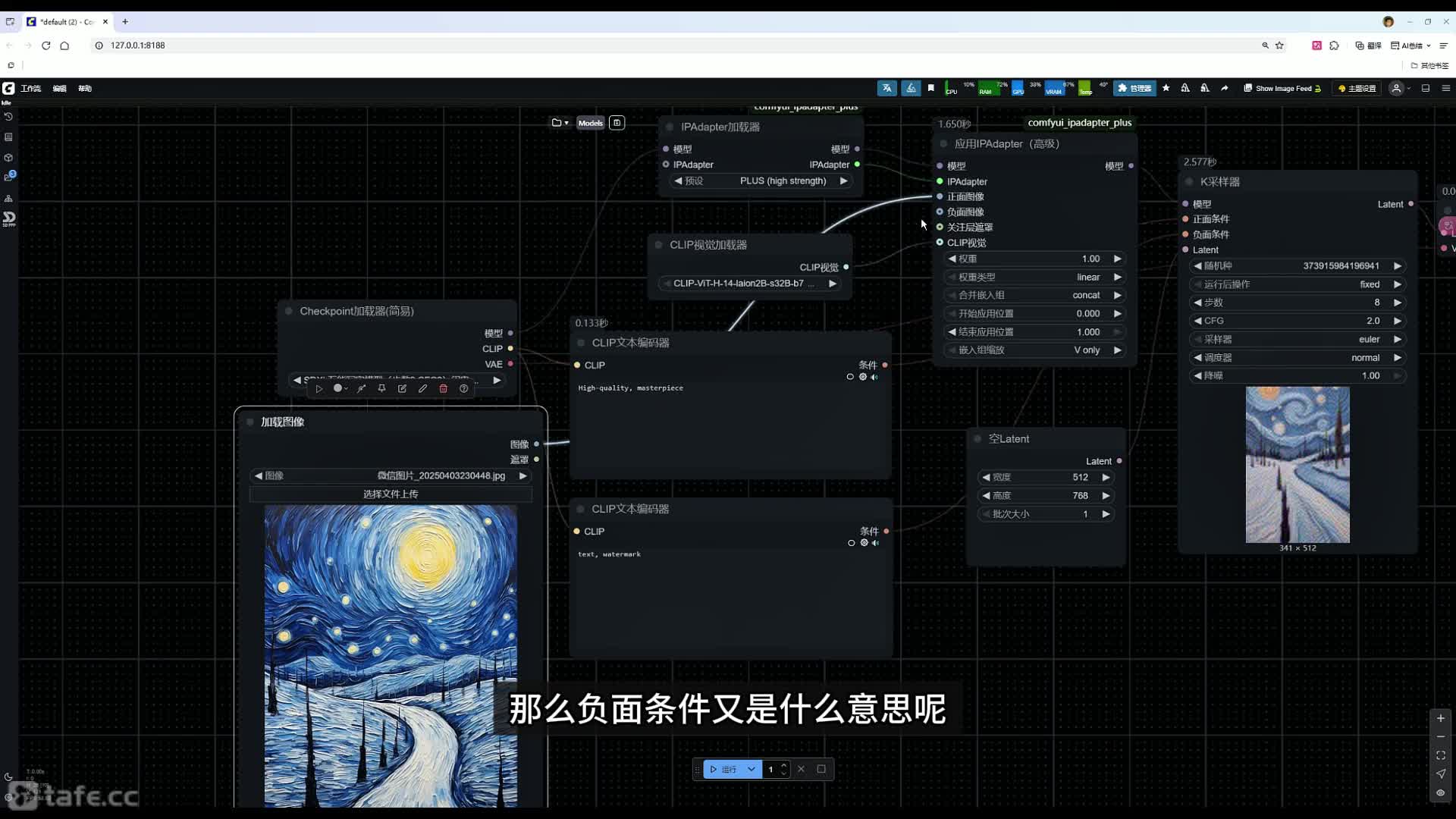Open node color picker circle in selection toolbar

(340, 388)
